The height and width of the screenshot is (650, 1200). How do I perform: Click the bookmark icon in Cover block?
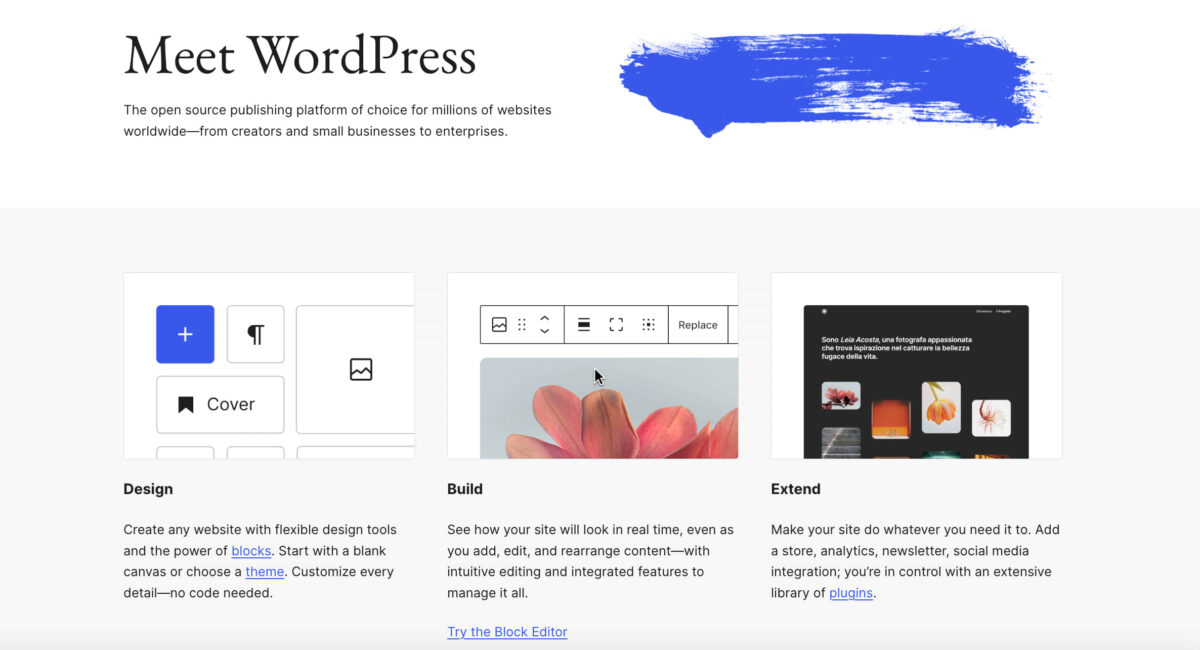[x=185, y=405]
